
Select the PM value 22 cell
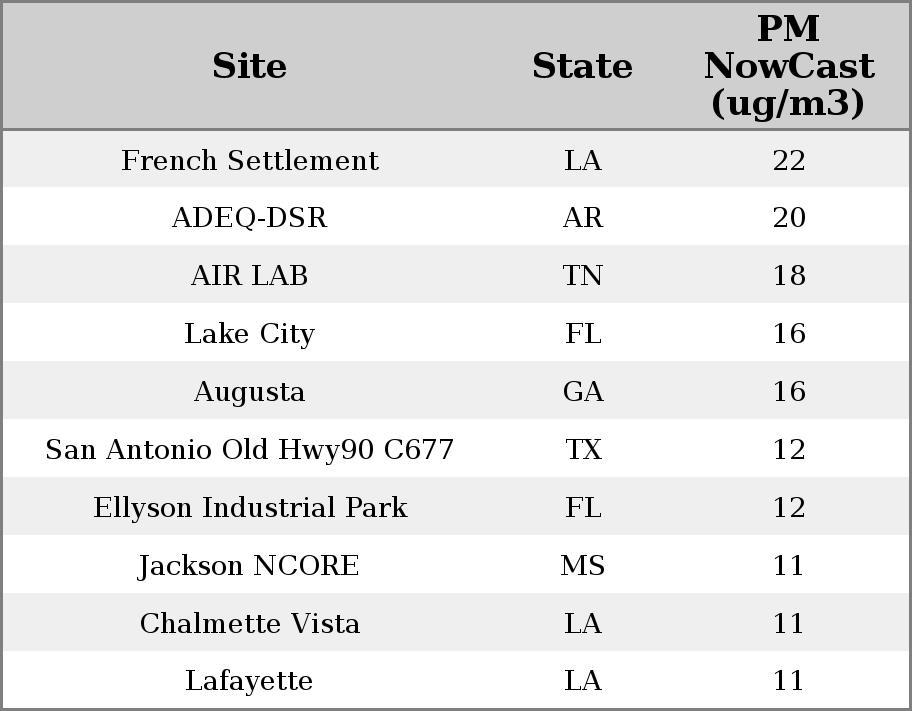pos(789,160)
